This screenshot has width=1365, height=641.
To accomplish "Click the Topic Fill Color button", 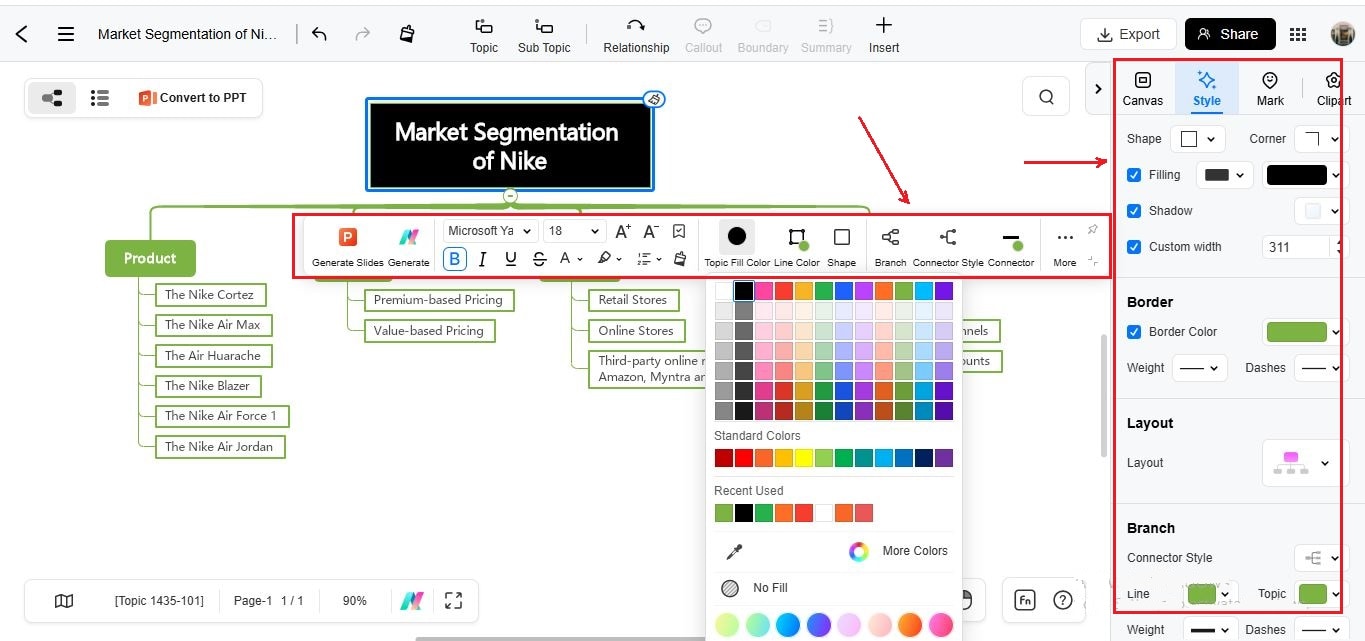I will pos(737,246).
